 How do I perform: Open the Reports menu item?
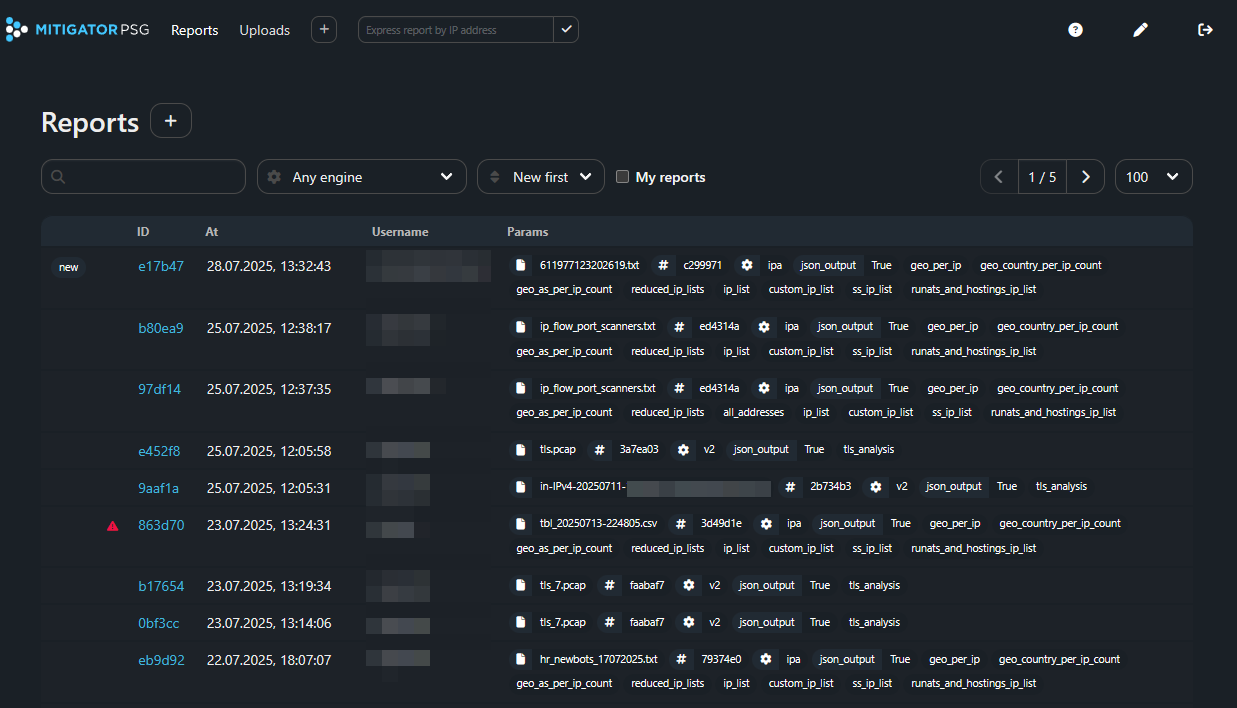point(194,30)
